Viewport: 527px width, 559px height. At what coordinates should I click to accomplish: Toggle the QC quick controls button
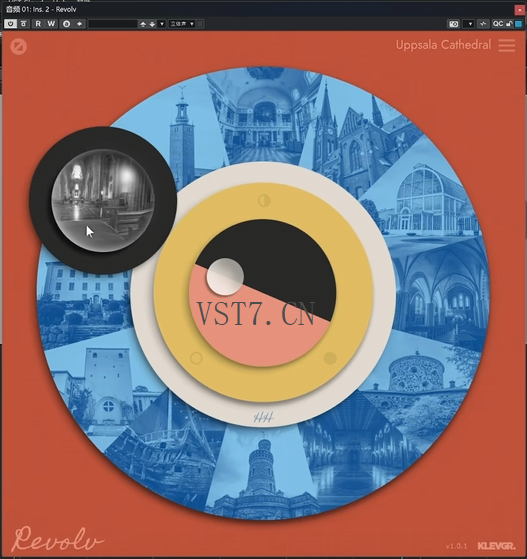tap(497, 24)
